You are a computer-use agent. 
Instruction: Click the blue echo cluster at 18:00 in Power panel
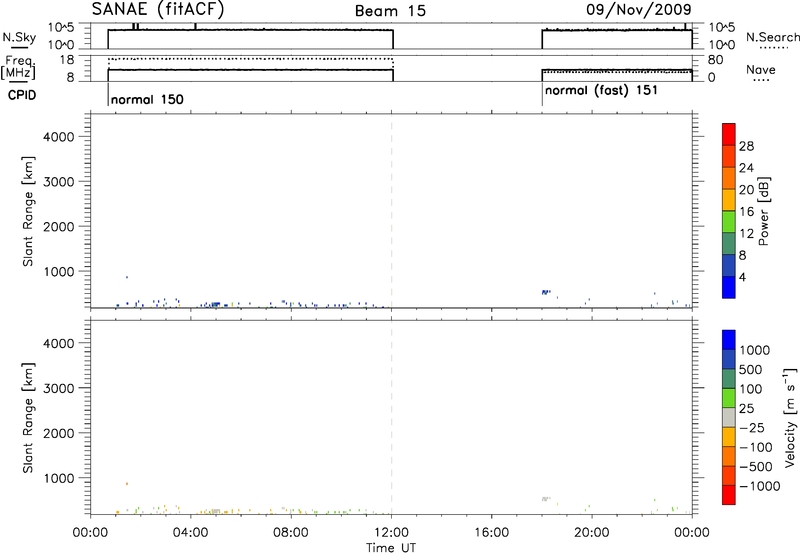(x=545, y=292)
